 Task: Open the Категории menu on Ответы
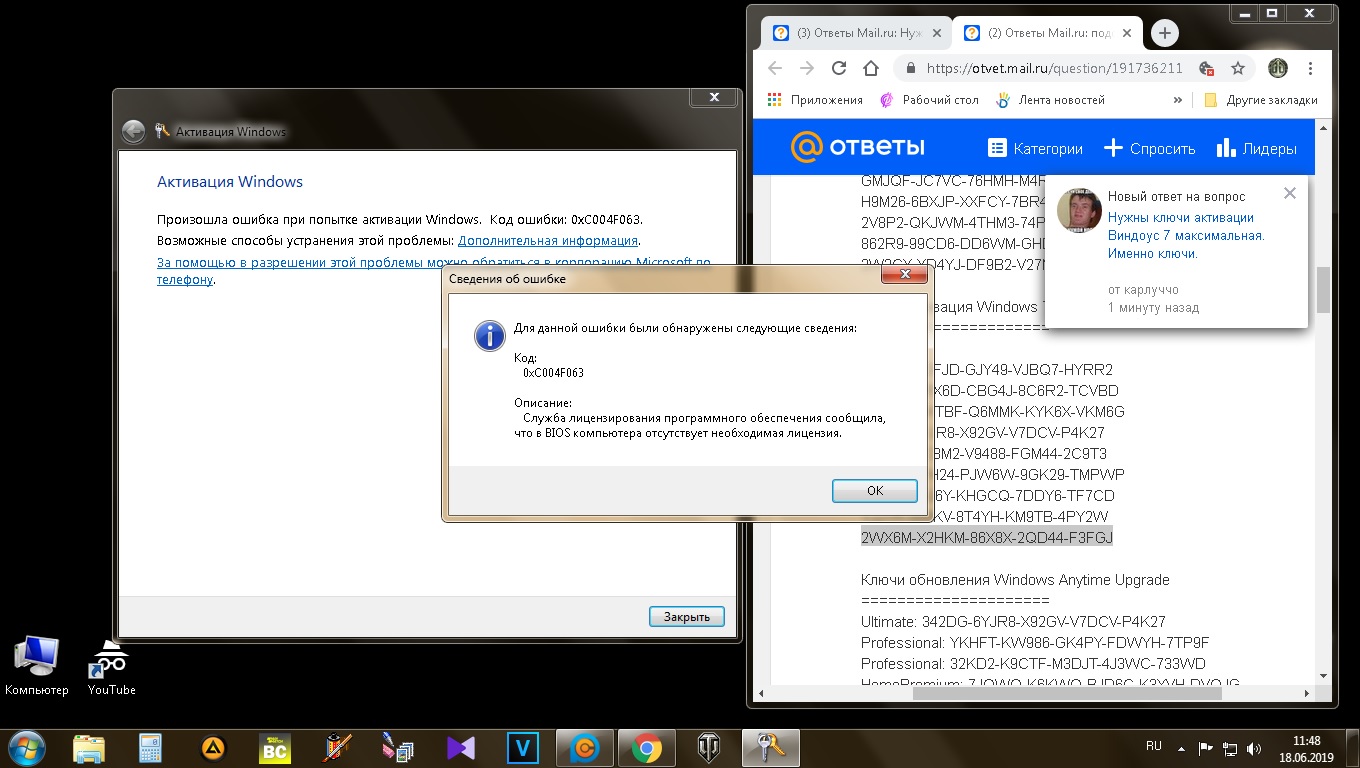(x=1035, y=148)
